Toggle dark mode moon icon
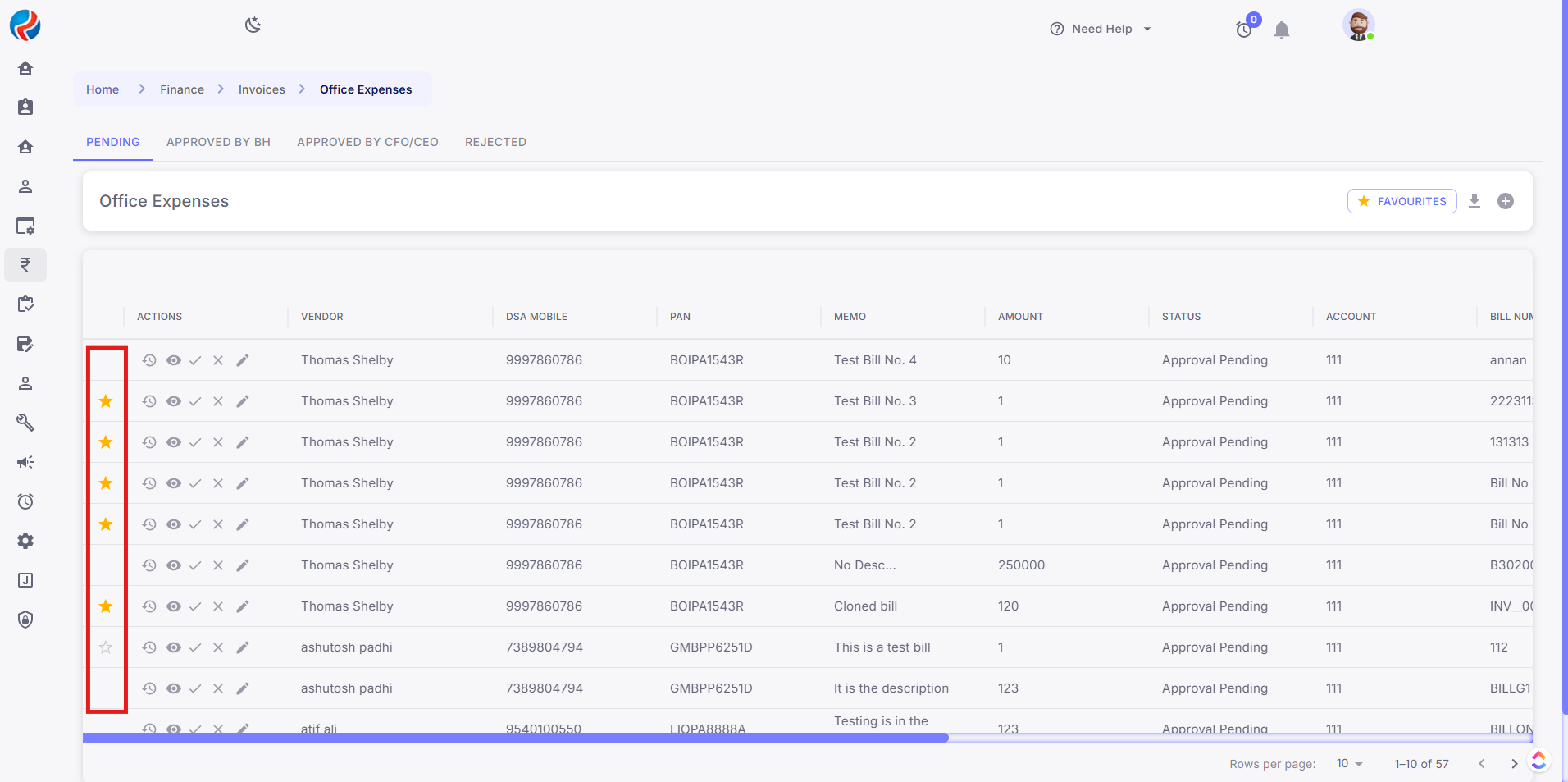Image resolution: width=1568 pixels, height=782 pixels. [x=253, y=25]
